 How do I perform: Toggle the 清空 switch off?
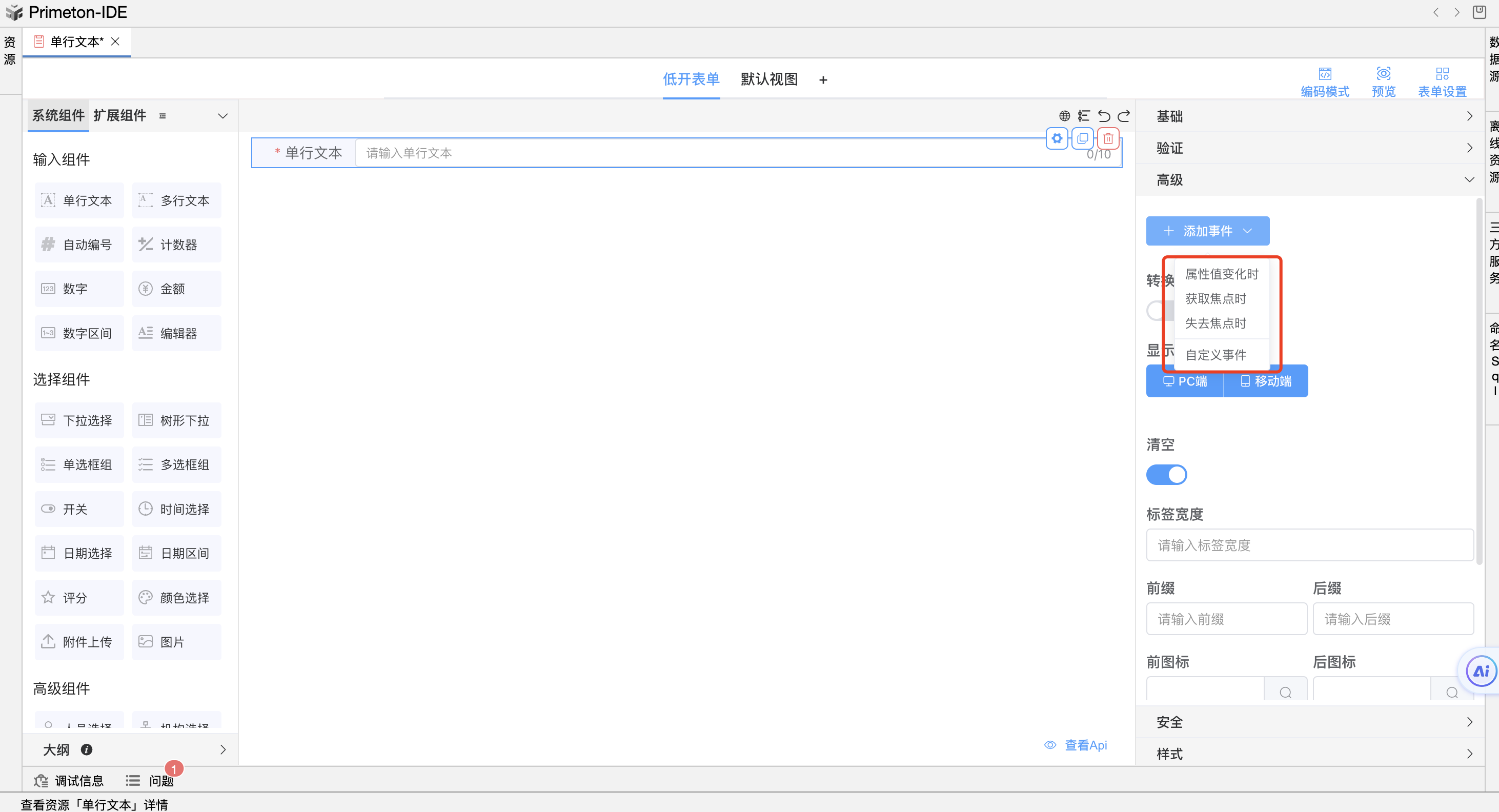pos(1166,474)
